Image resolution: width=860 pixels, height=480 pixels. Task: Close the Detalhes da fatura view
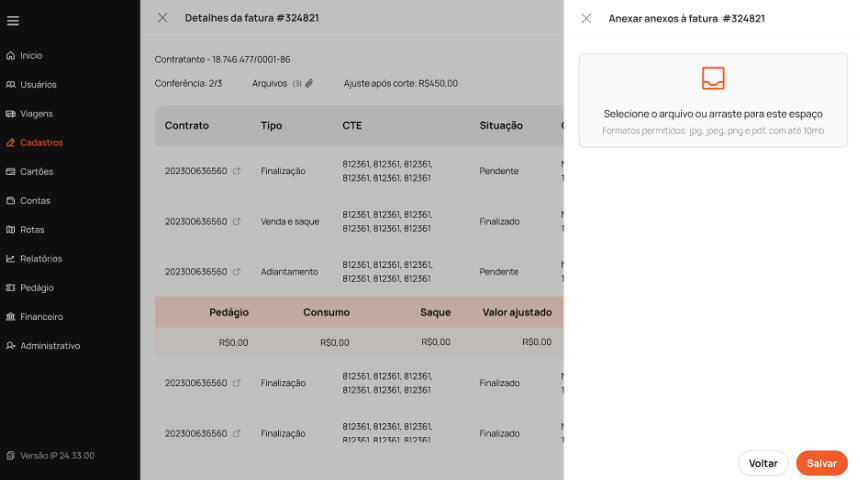tap(162, 18)
